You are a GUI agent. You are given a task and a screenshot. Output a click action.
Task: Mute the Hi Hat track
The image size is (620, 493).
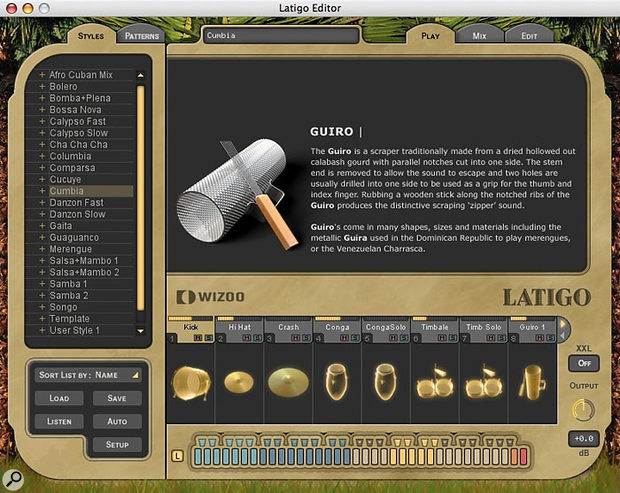pyautogui.click(x=247, y=338)
